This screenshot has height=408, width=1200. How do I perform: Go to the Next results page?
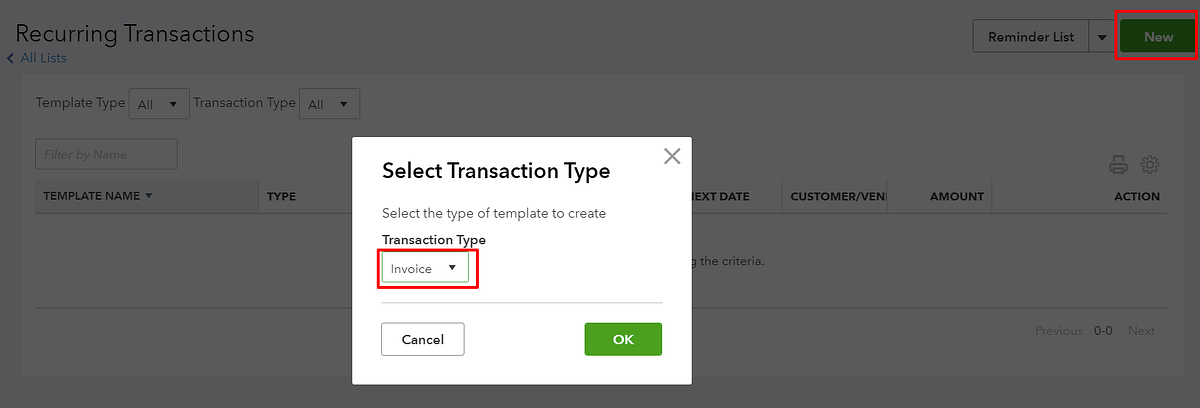point(1141,331)
